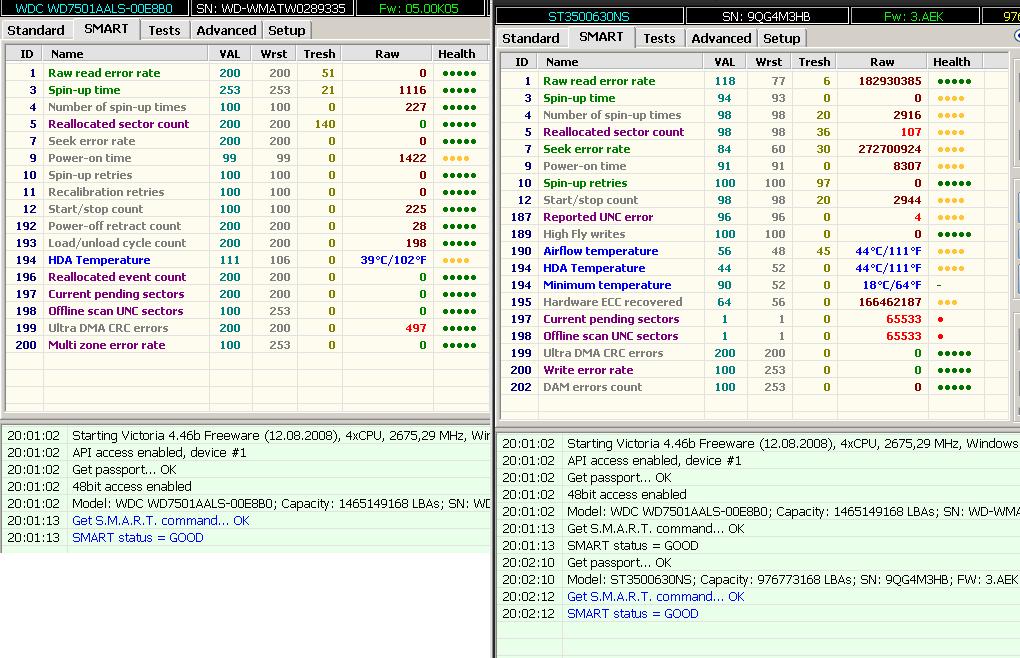Select WDC 'Multi zone error rate' row

pos(247,345)
